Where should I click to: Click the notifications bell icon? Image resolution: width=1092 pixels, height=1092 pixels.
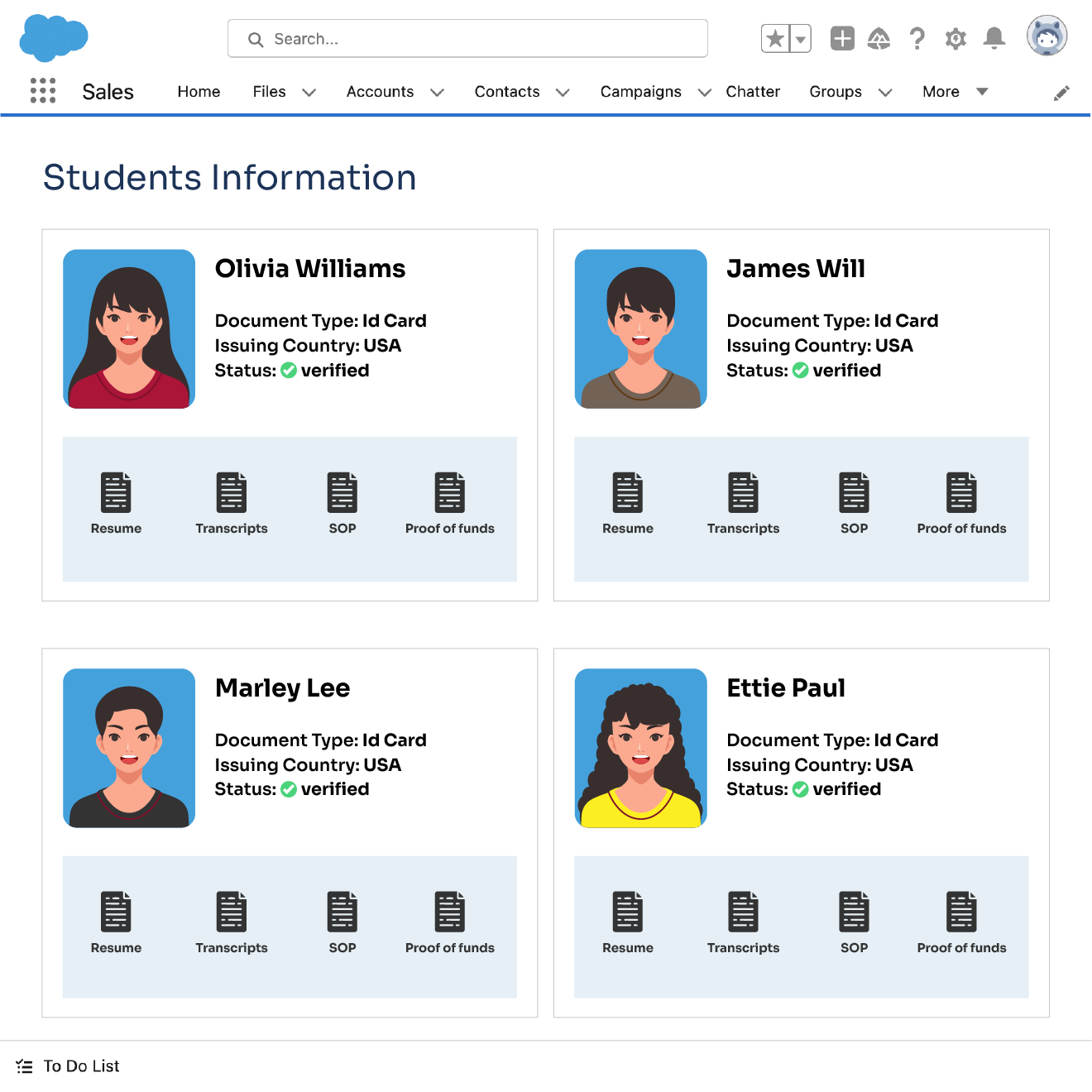click(994, 38)
